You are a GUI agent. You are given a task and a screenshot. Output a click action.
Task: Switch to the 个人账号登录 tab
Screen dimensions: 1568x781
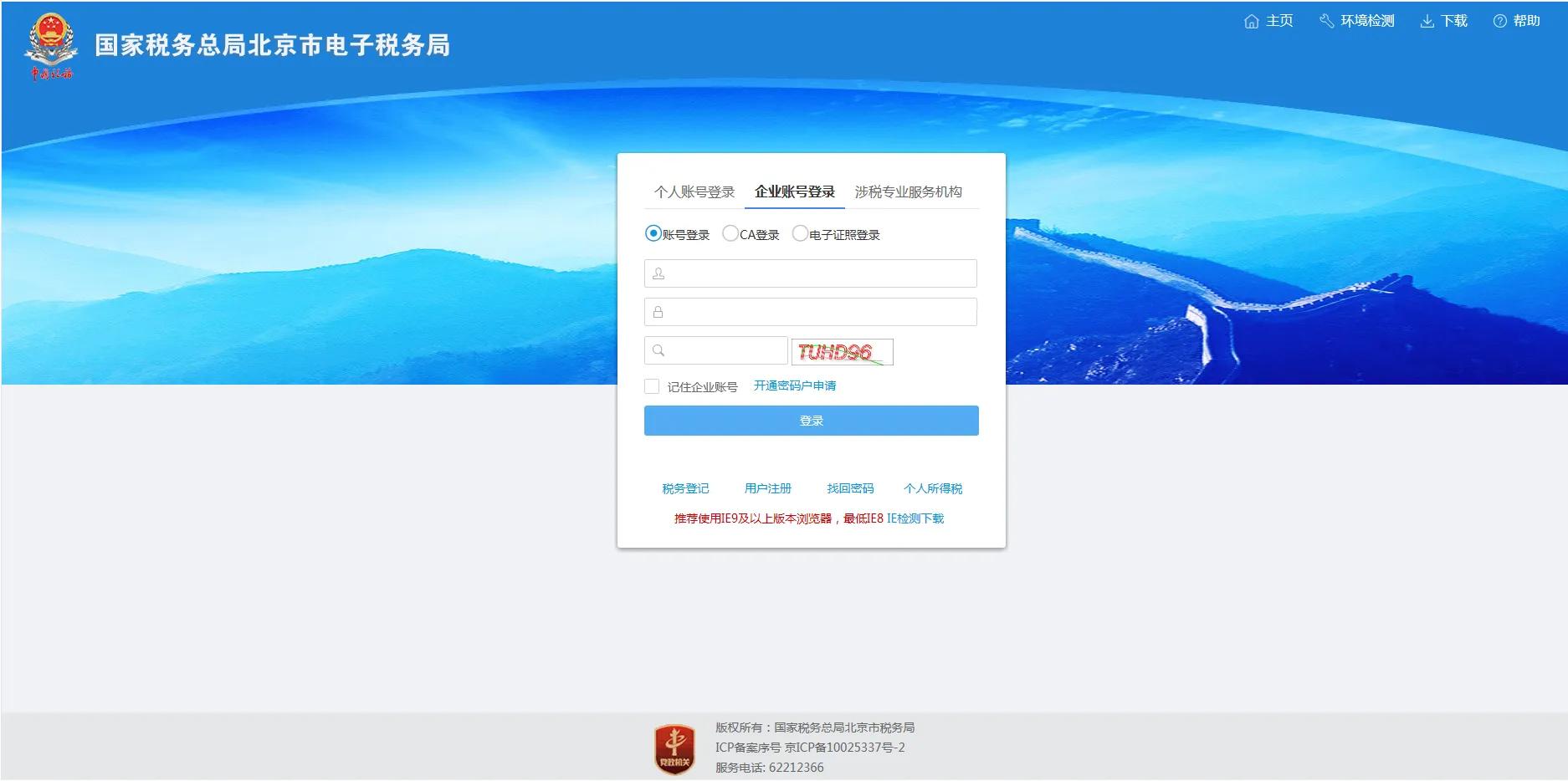click(694, 191)
